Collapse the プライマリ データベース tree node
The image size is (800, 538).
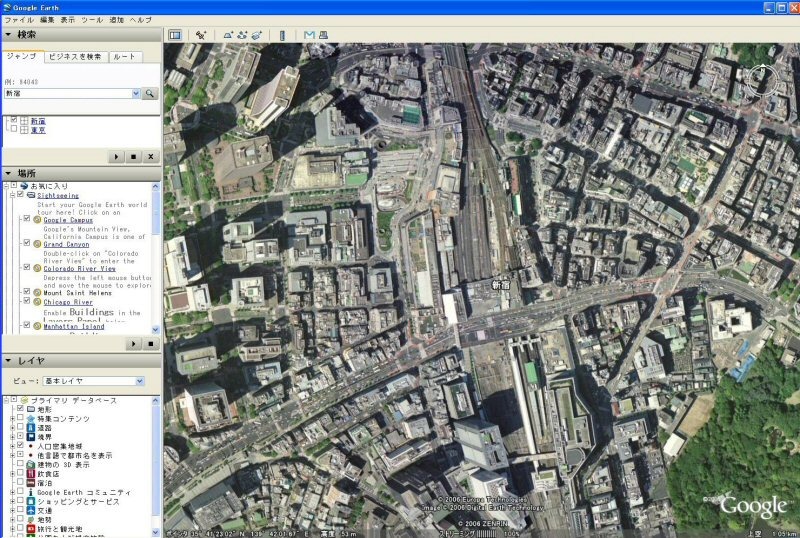coord(7,400)
